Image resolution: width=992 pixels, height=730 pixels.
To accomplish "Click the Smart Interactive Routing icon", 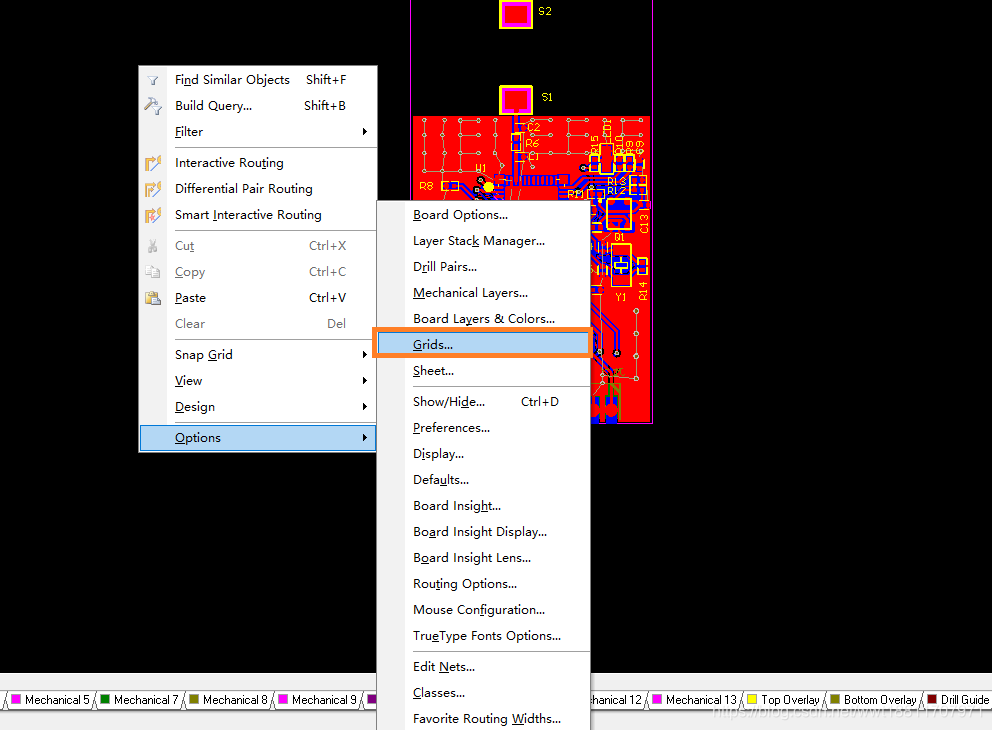I will pos(153,215).
